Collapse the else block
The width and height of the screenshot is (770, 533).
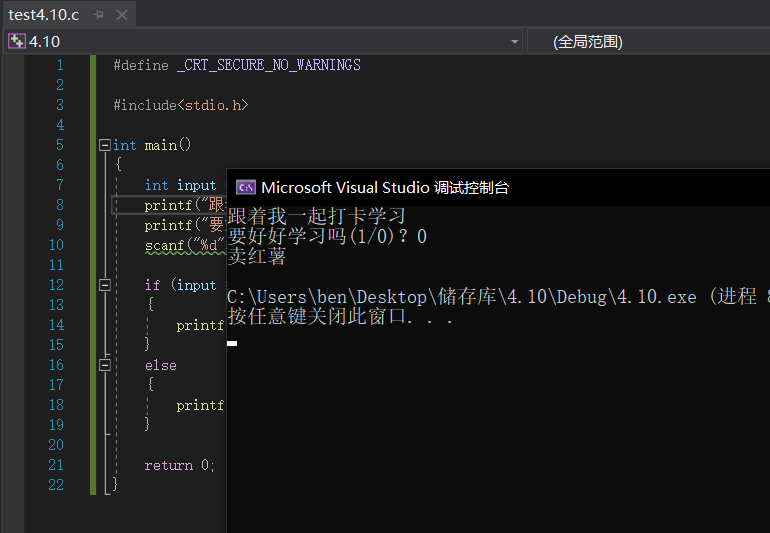(x=105, y=365)
